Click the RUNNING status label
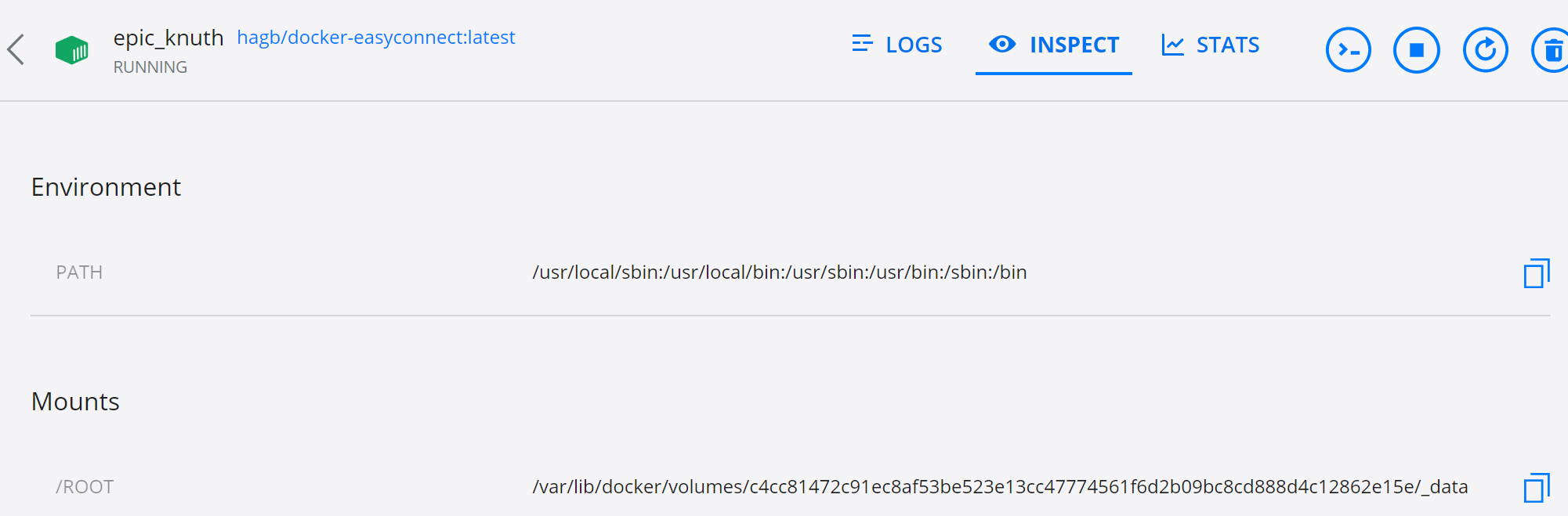The height and width of the screenshot is (516, 1568). (x=150, y=67)
